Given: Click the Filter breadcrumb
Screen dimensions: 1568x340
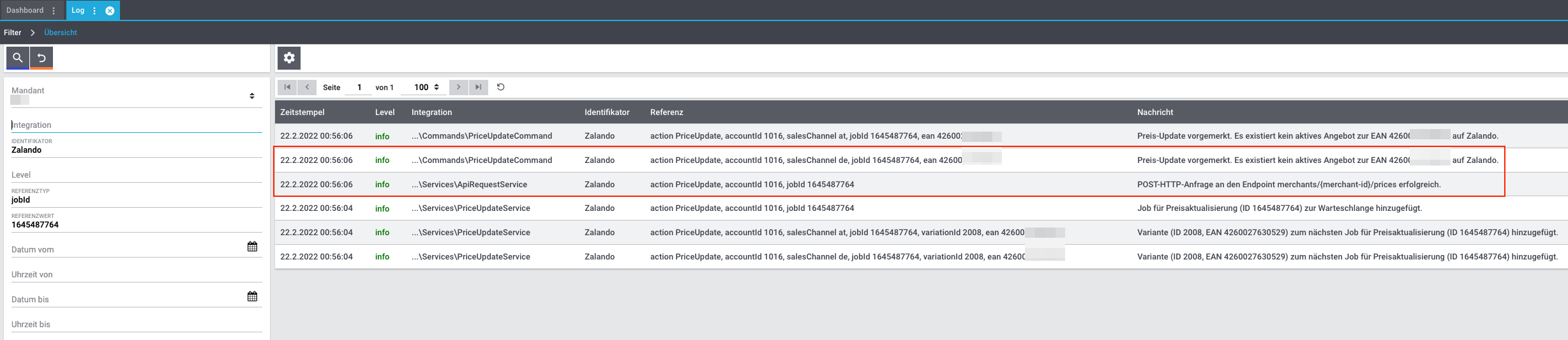Looking at the screenshot, I should pos(13,33).
